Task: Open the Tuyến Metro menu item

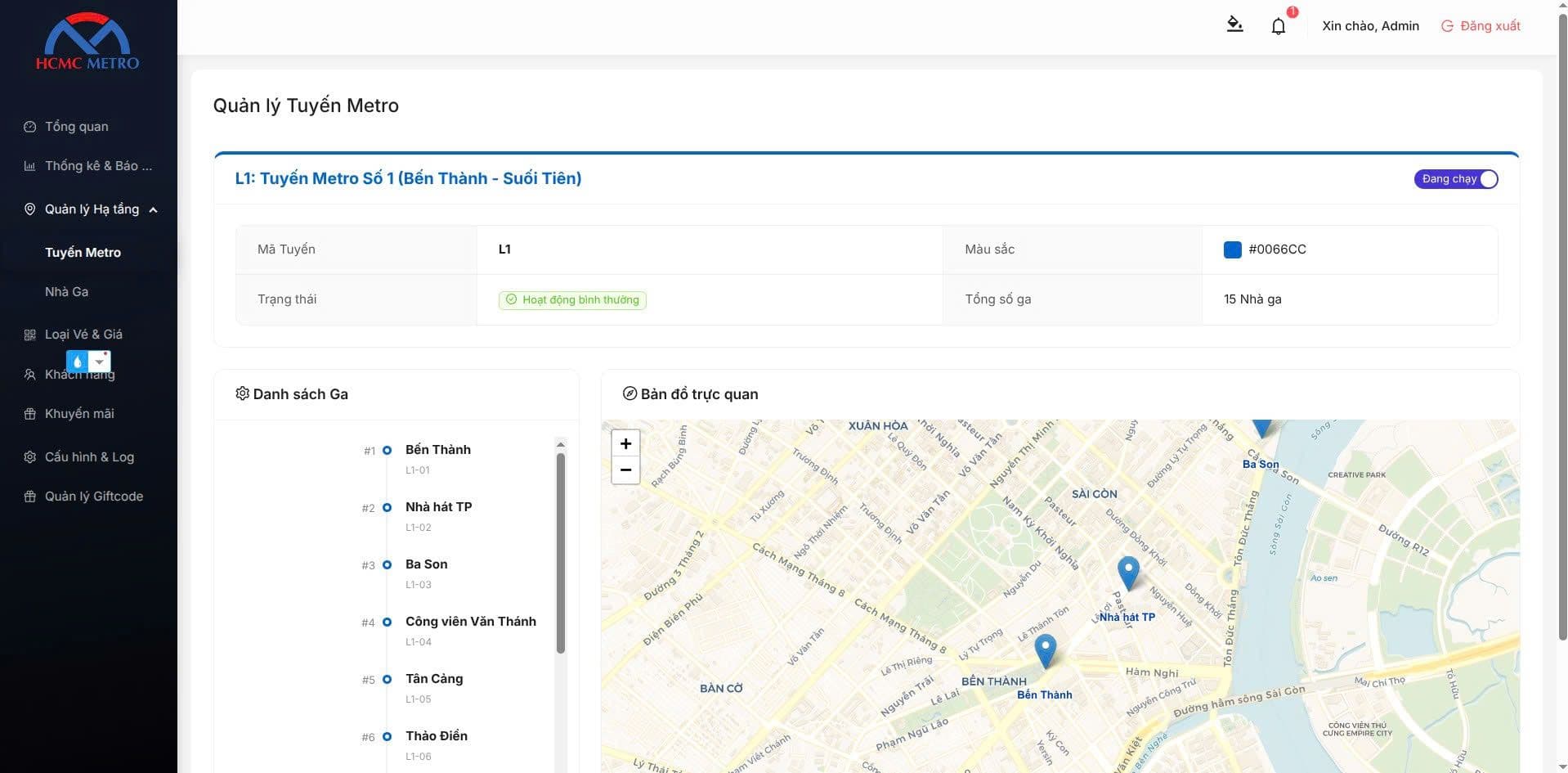Action: (x=83, y=253)
